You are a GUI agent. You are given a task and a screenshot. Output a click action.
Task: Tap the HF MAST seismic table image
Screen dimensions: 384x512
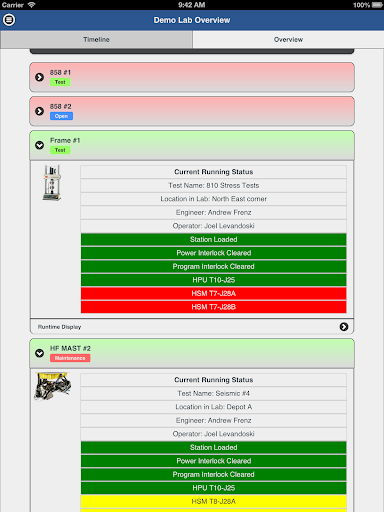coord(53,386)
